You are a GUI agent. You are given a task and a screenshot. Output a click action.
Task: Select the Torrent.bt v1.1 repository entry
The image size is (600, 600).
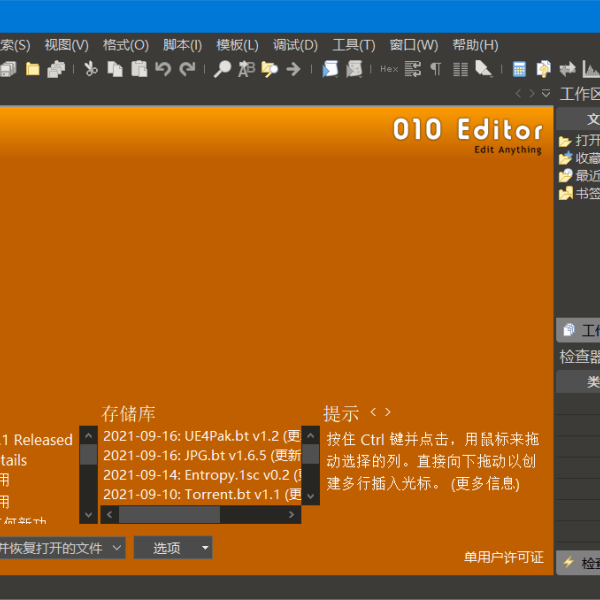pos(202,494)
